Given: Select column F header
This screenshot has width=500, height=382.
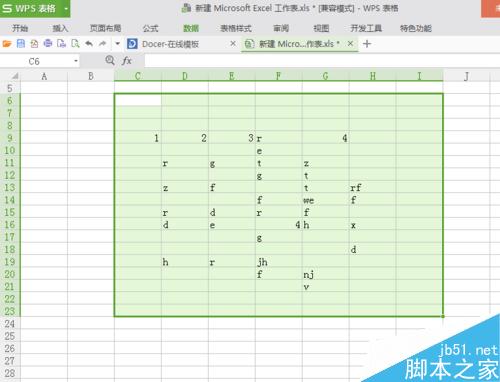Looking at the screenshot, I should click(278, 76).
